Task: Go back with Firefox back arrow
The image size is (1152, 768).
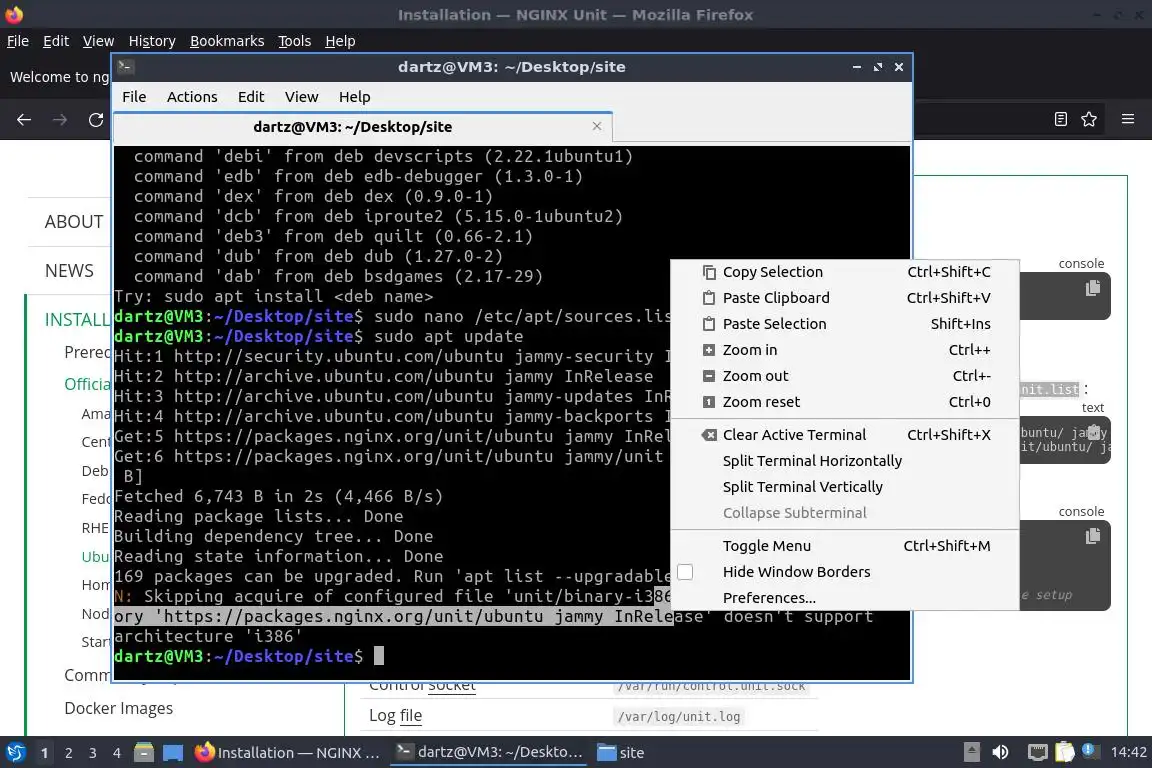Action: coord(24,120)
